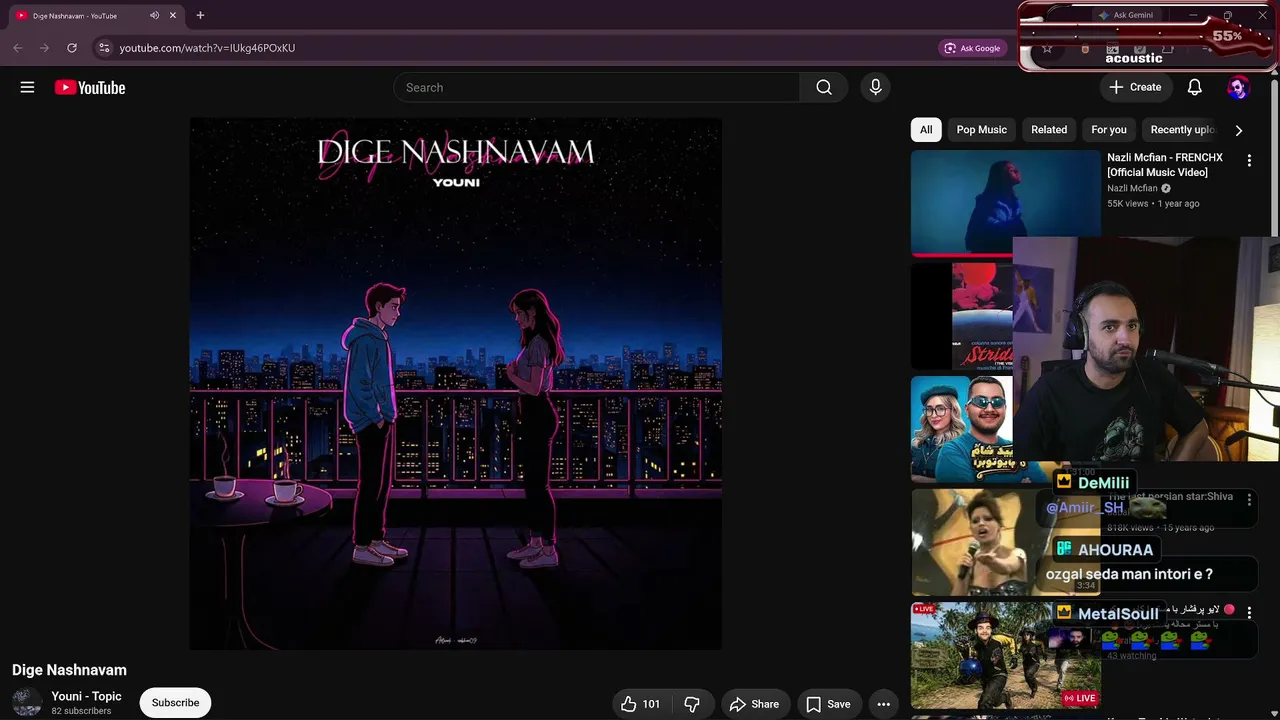The image size is (1280, 720).
Task: Open the live stream thumbnail with LIVE badge
Action: pos(1005,654)
